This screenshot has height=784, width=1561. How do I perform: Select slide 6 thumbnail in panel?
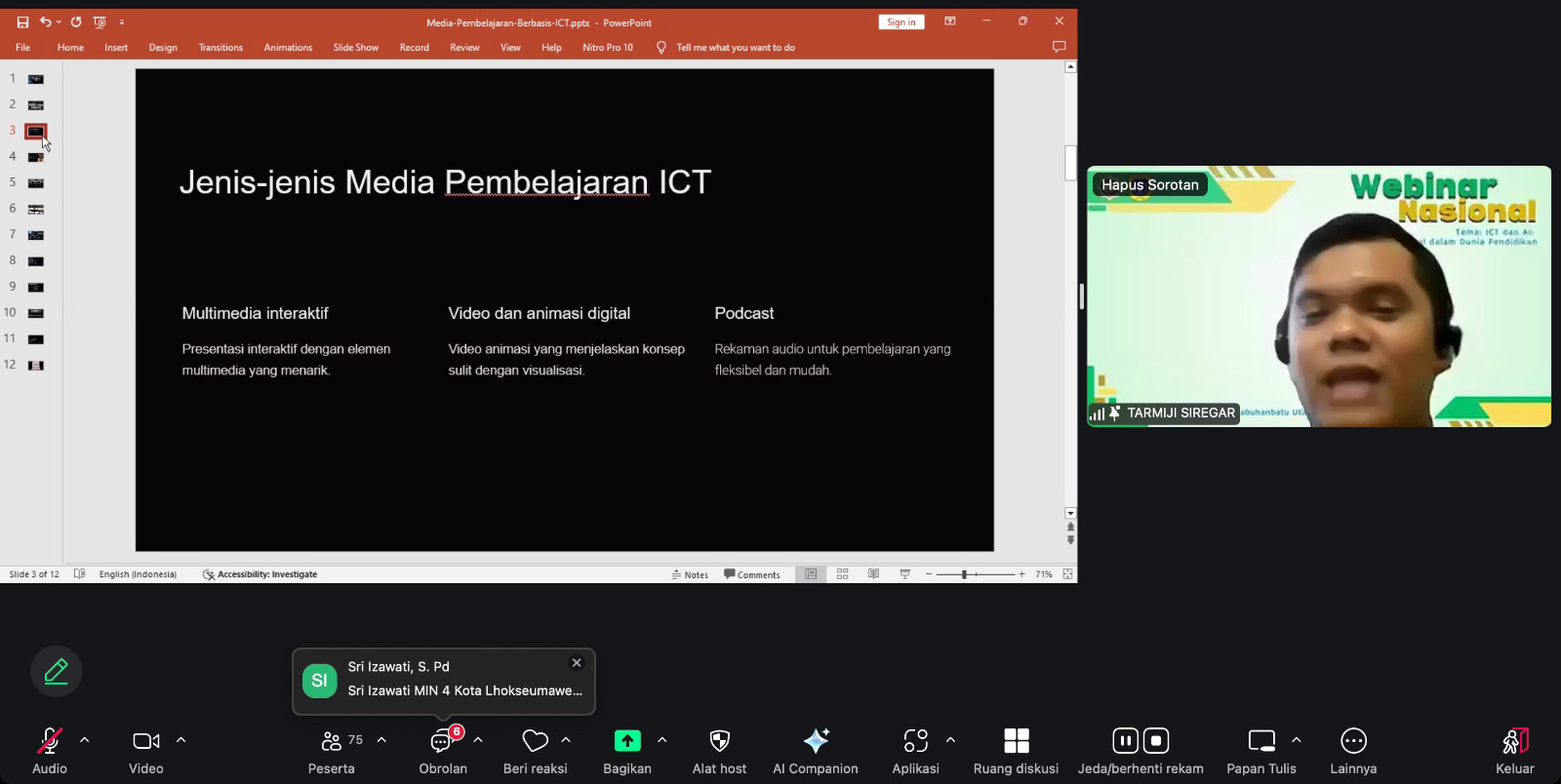(36, 209)
